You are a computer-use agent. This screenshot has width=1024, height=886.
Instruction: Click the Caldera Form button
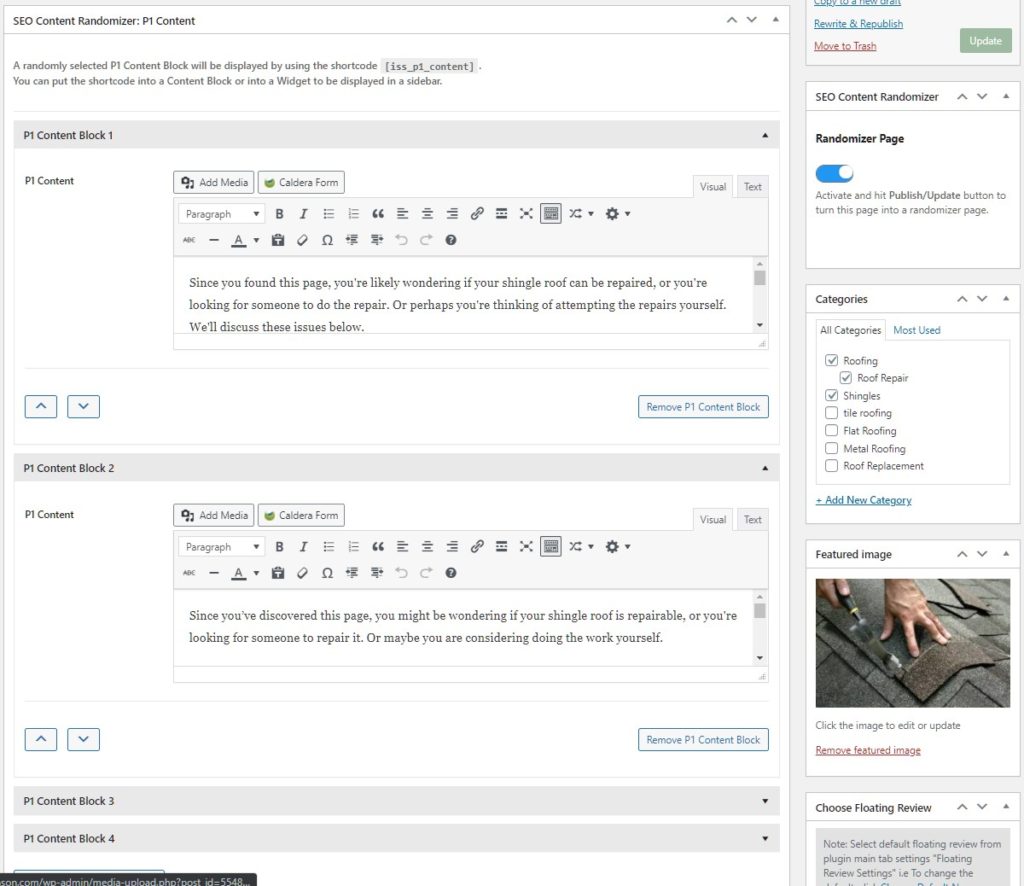301,182
